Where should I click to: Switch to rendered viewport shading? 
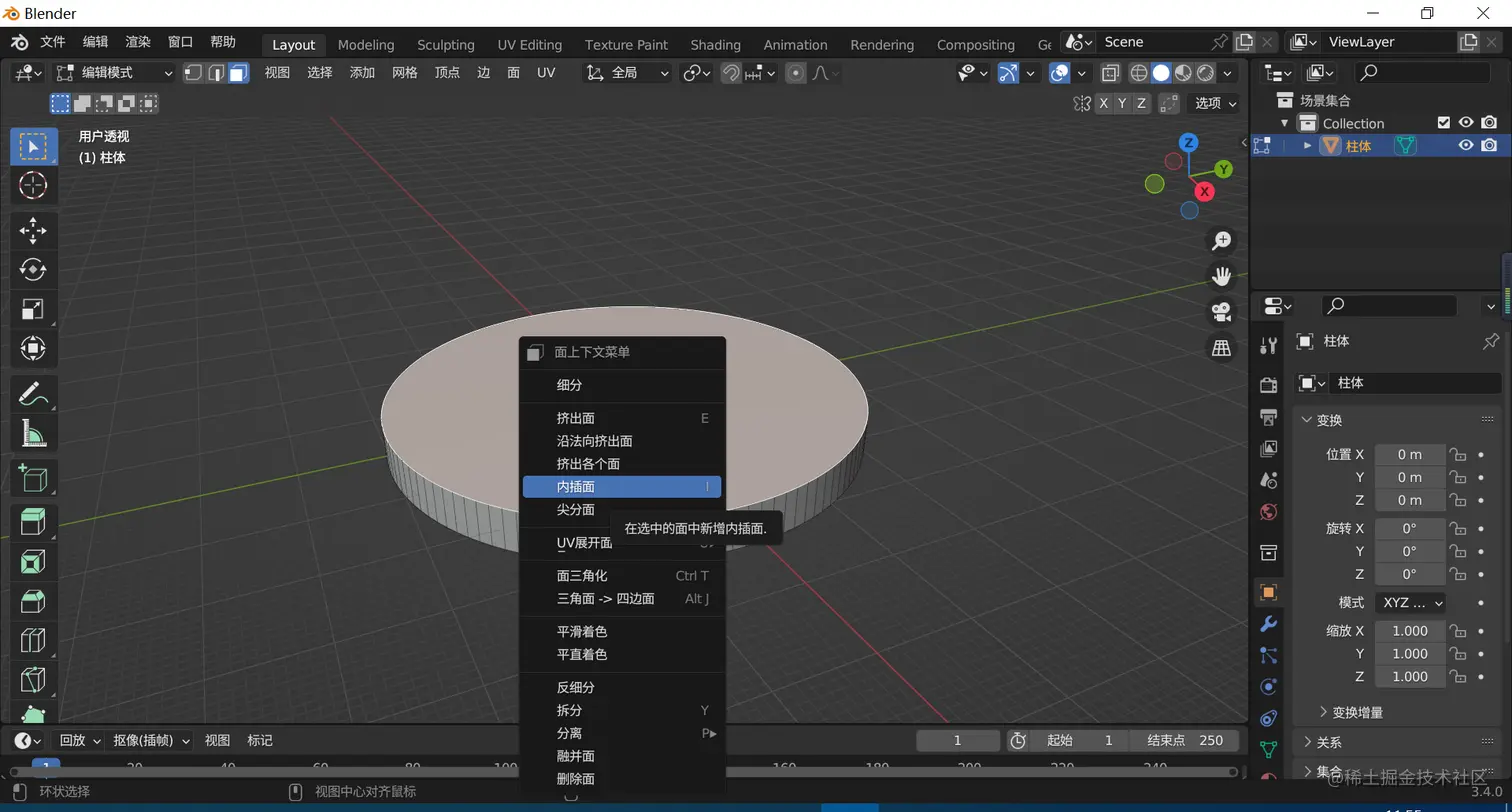[1206, 73]
